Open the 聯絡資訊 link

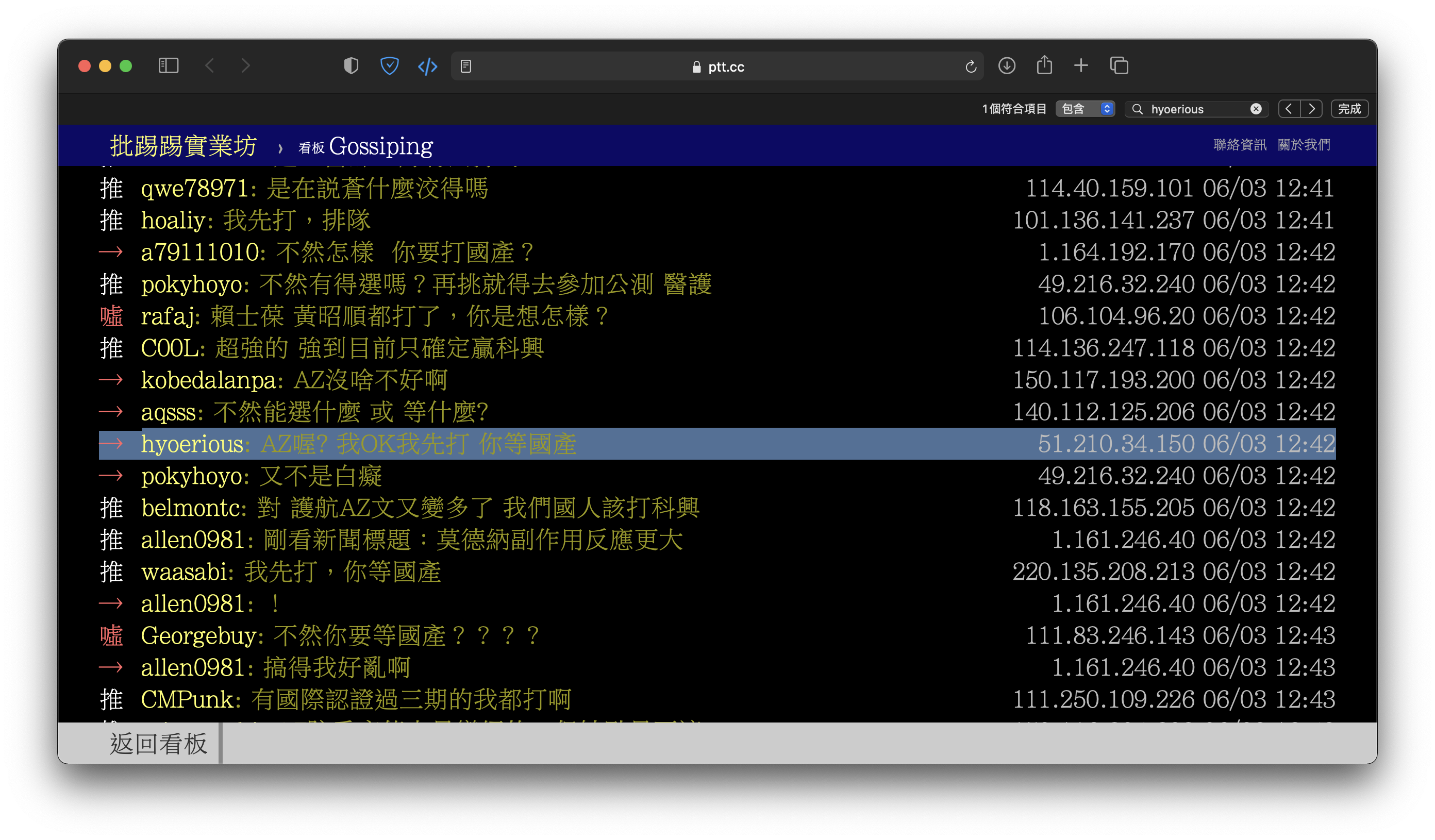pos(1240,145)
